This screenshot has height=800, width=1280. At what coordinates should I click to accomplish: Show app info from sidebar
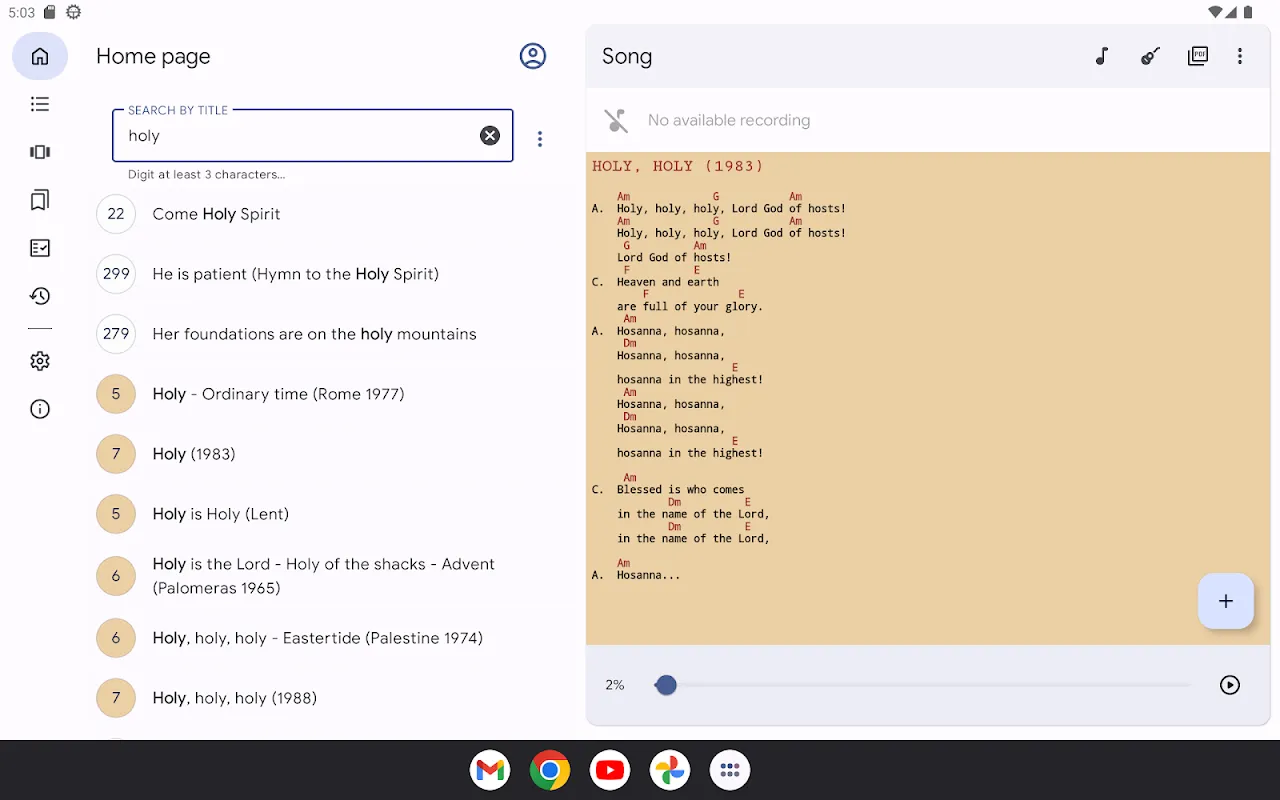40,409
